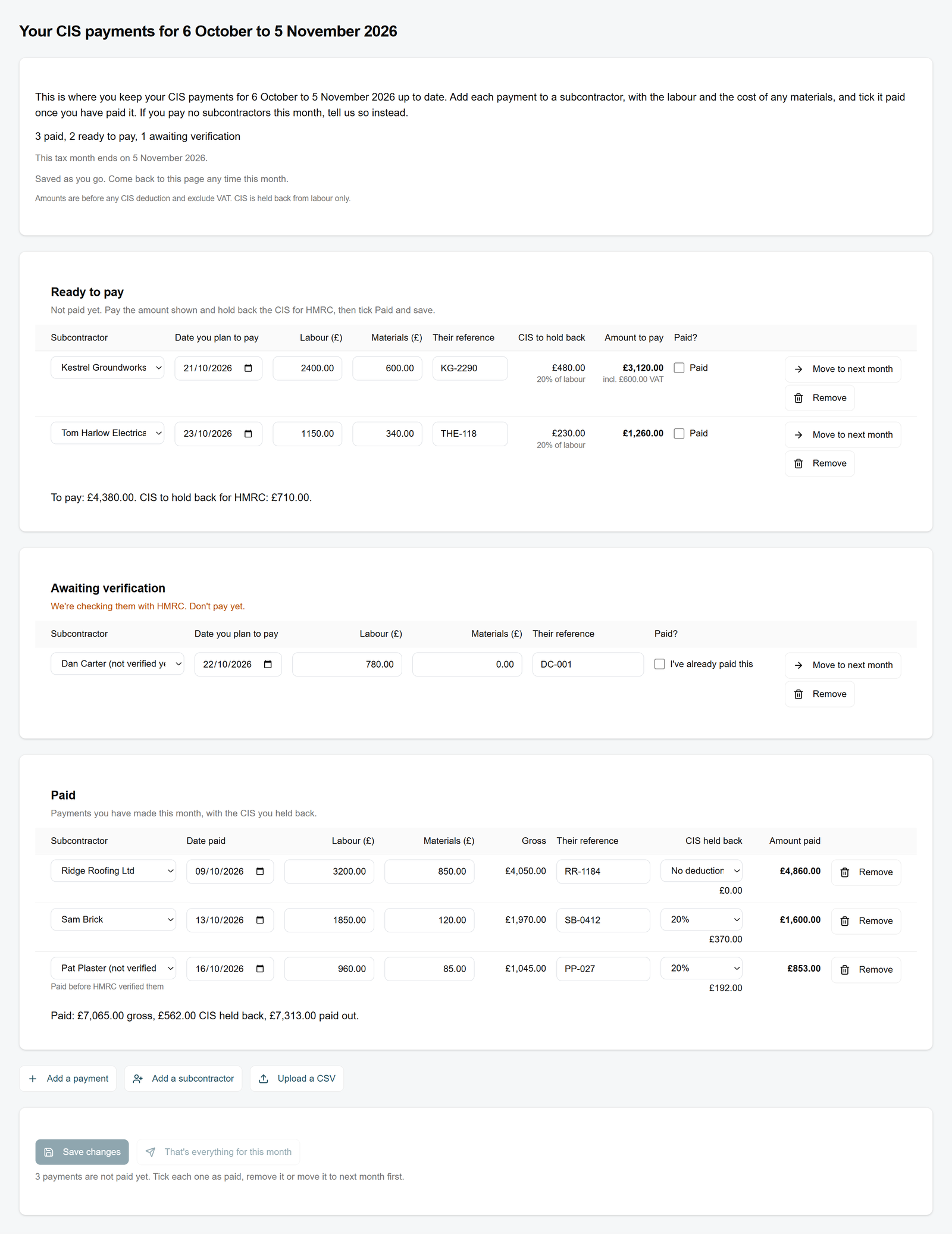Open 20% CIS rate dropdown for Pat Plaster
Screen dimensions: 952x1234
pyautogui.click(x=702, y=969)
